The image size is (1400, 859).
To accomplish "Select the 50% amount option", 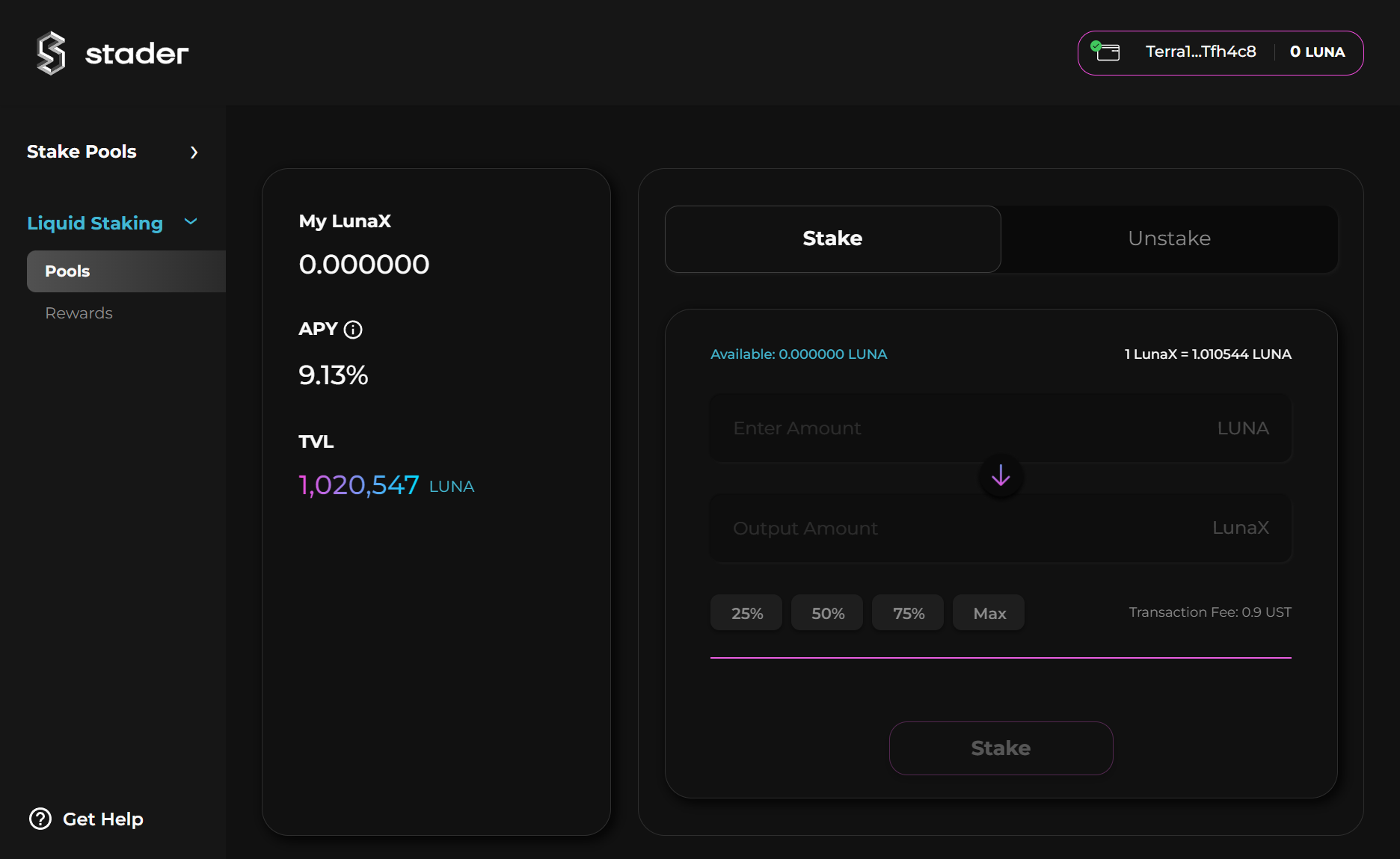I will (x=826, y=612).
